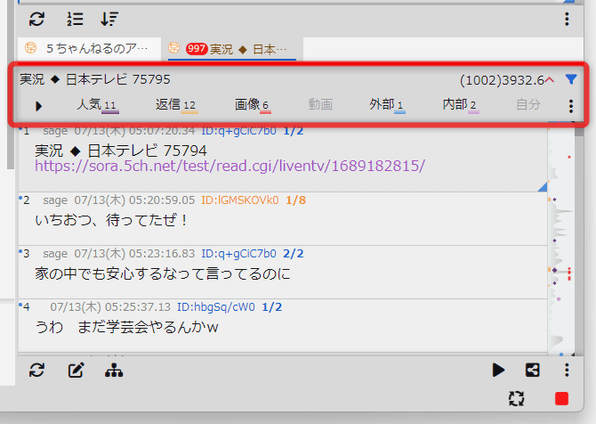The height and width of the screenshot is (424, 596).
Task: Toggle the 返信 12 filter
Action: [176, 105]
